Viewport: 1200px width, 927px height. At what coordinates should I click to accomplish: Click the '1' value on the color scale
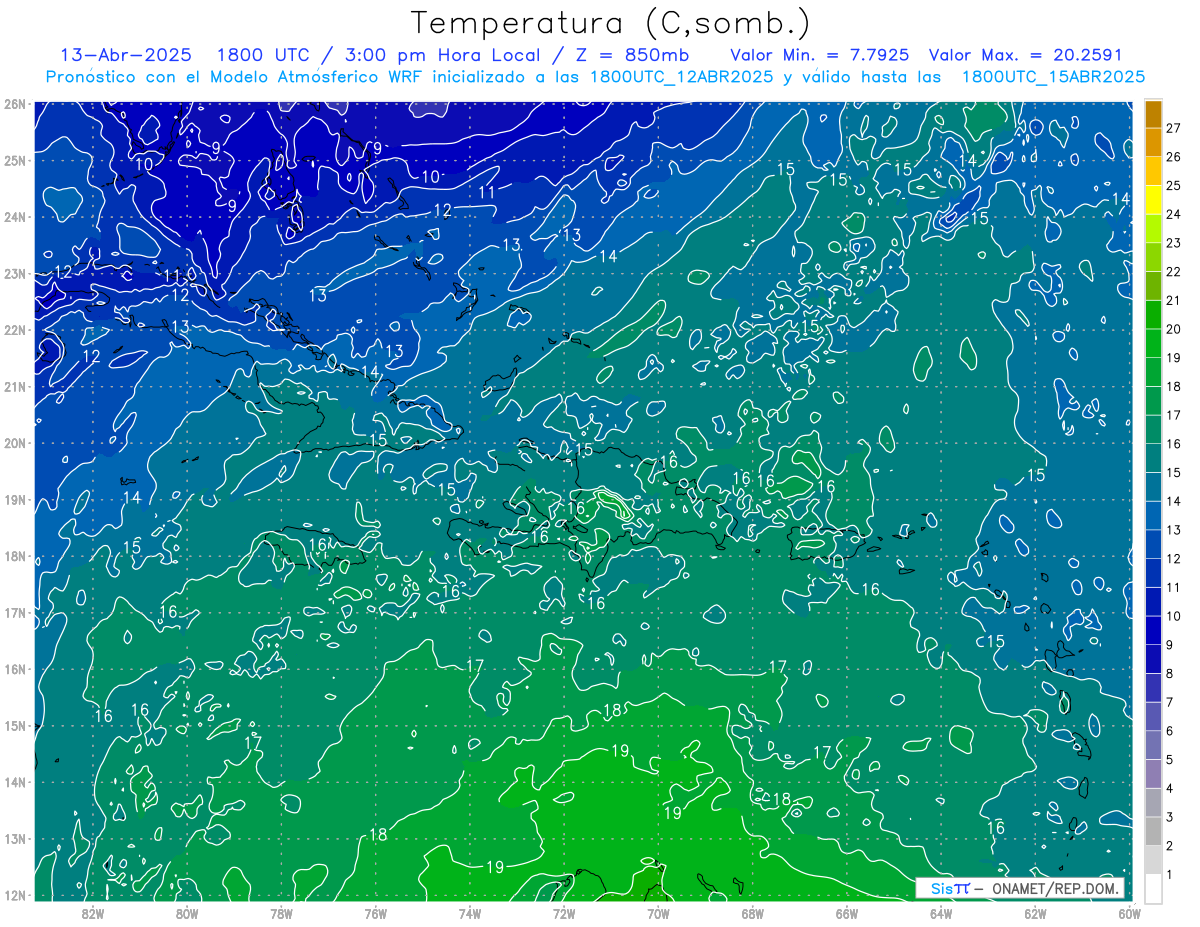coord(1170,875)
